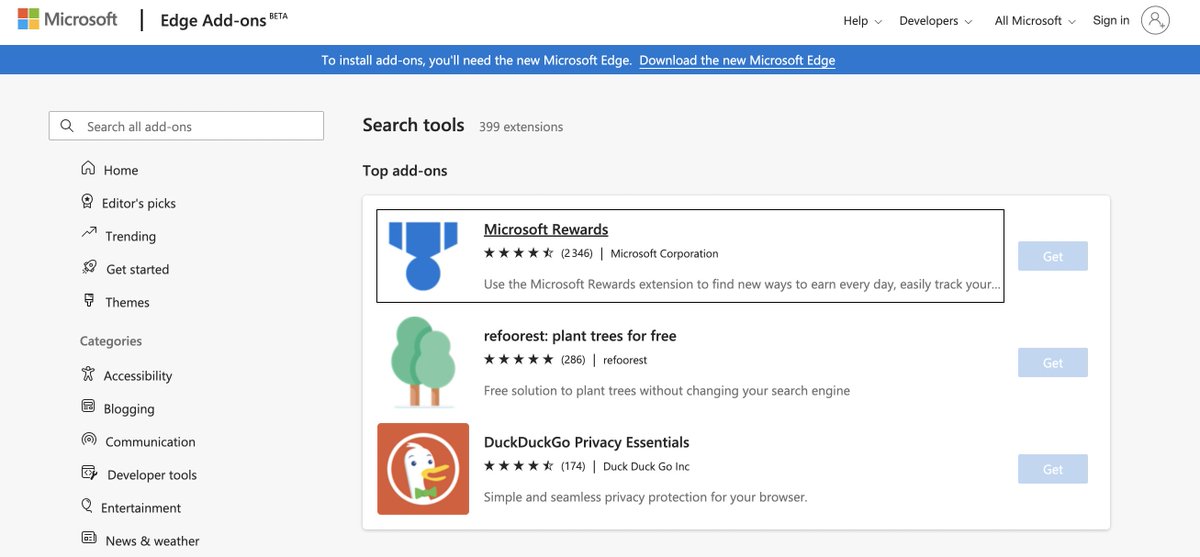Click the Microsoft logo
The height and width of the screenshot is (557, 1200).
tap(67, 19)
